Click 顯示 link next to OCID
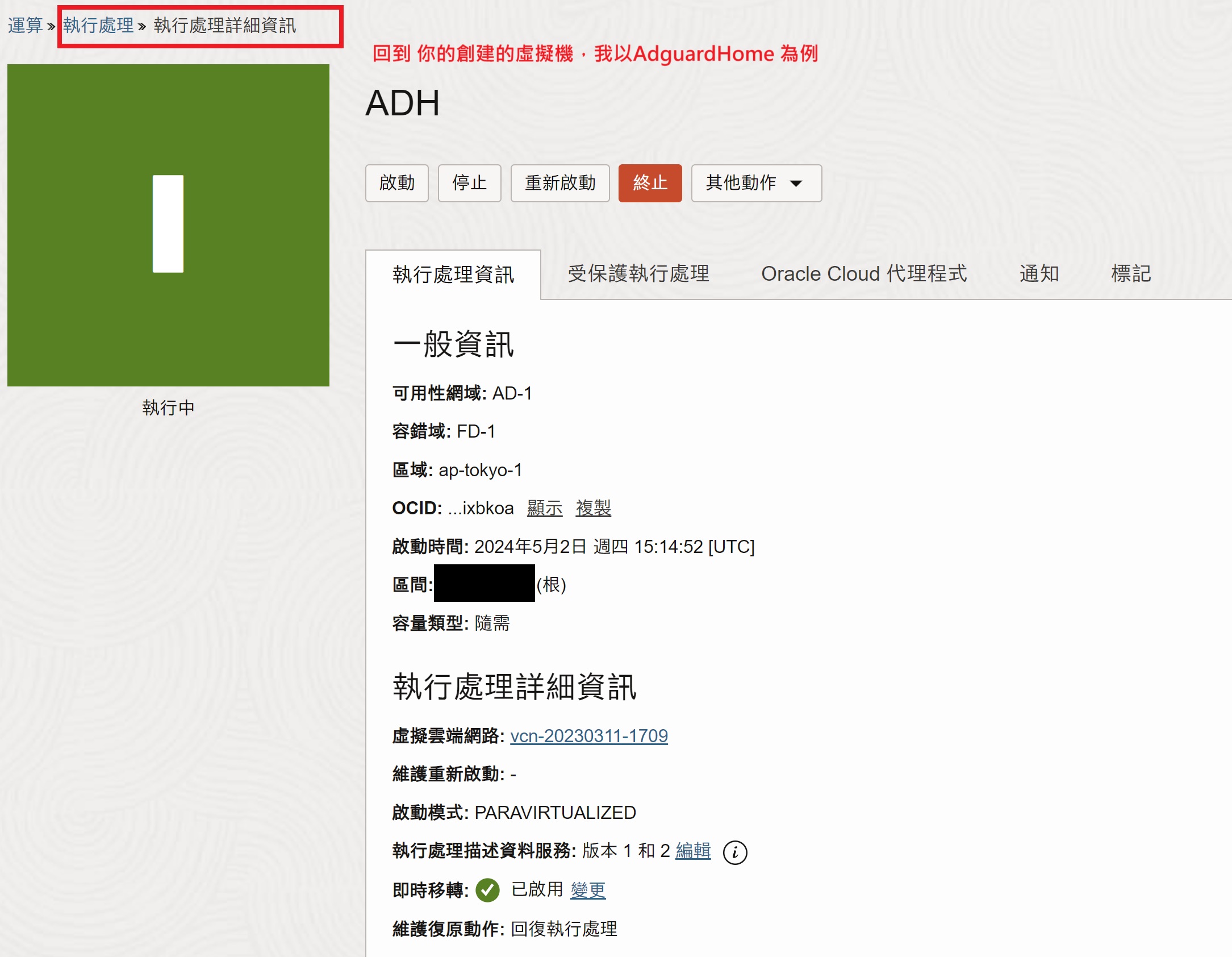The width and height of the screenshot is (1232, 957). pos(544,508)
